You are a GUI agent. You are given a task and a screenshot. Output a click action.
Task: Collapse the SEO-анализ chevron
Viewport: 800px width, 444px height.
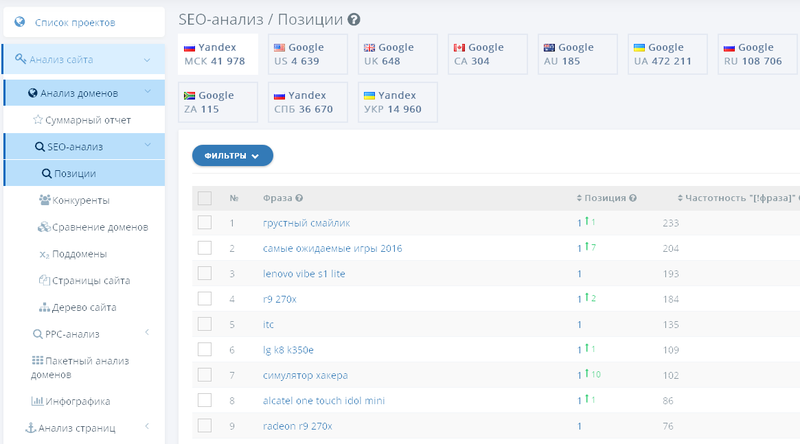pyautogui.click(x=147, y=145)
